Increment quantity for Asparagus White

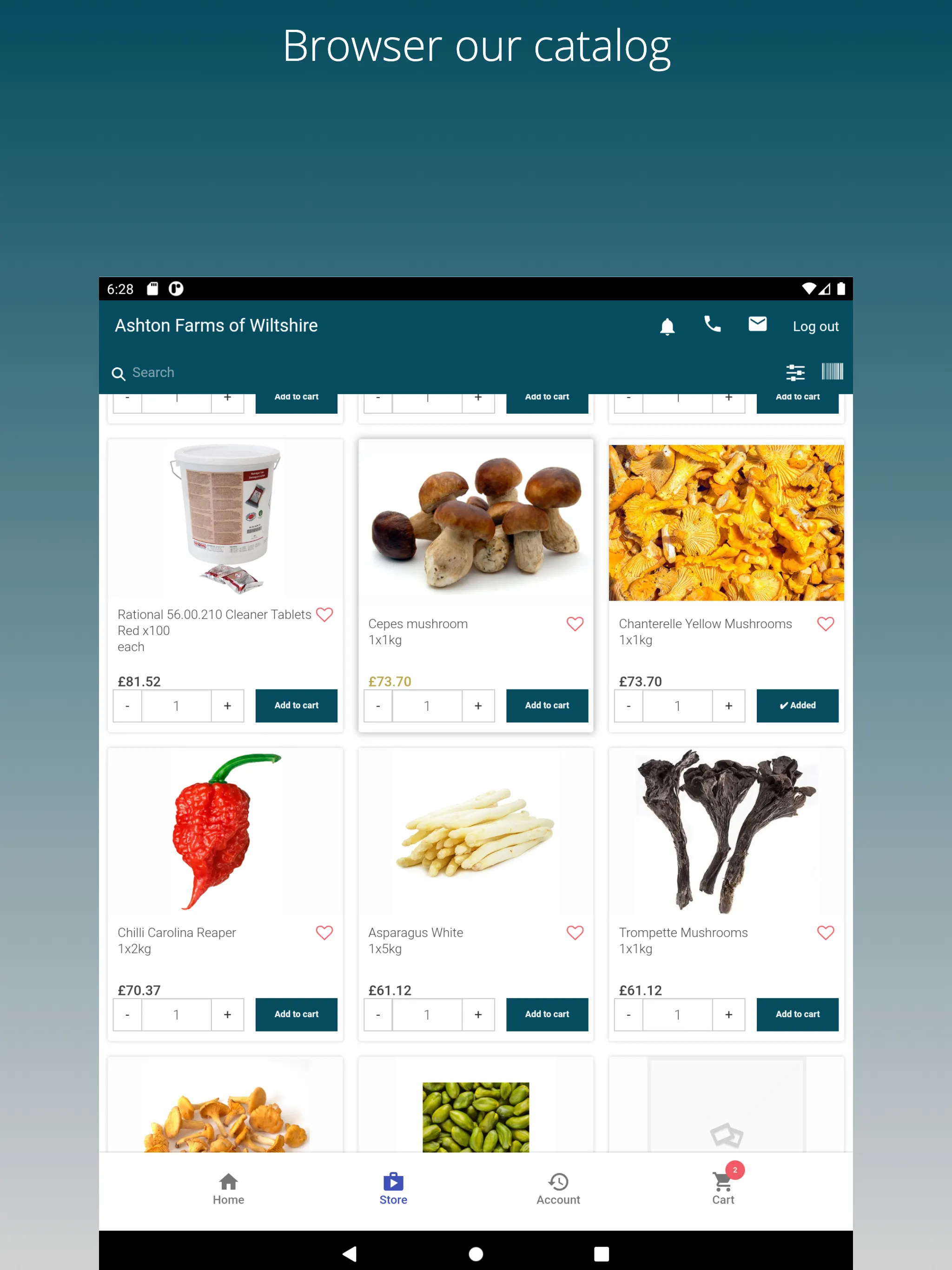[x=478, y=1013]
